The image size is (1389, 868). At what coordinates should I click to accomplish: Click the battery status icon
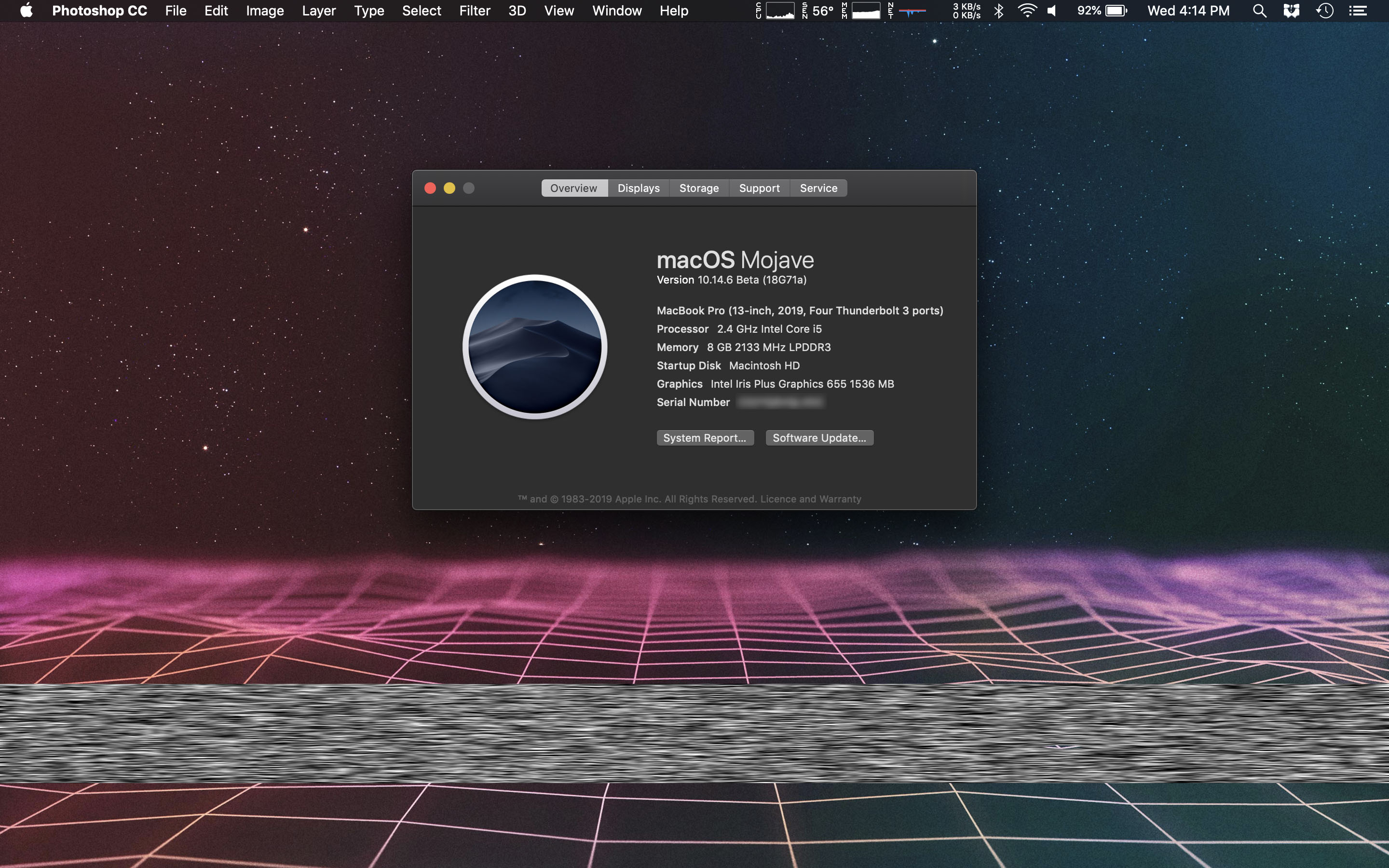[x=1116, y=11]
